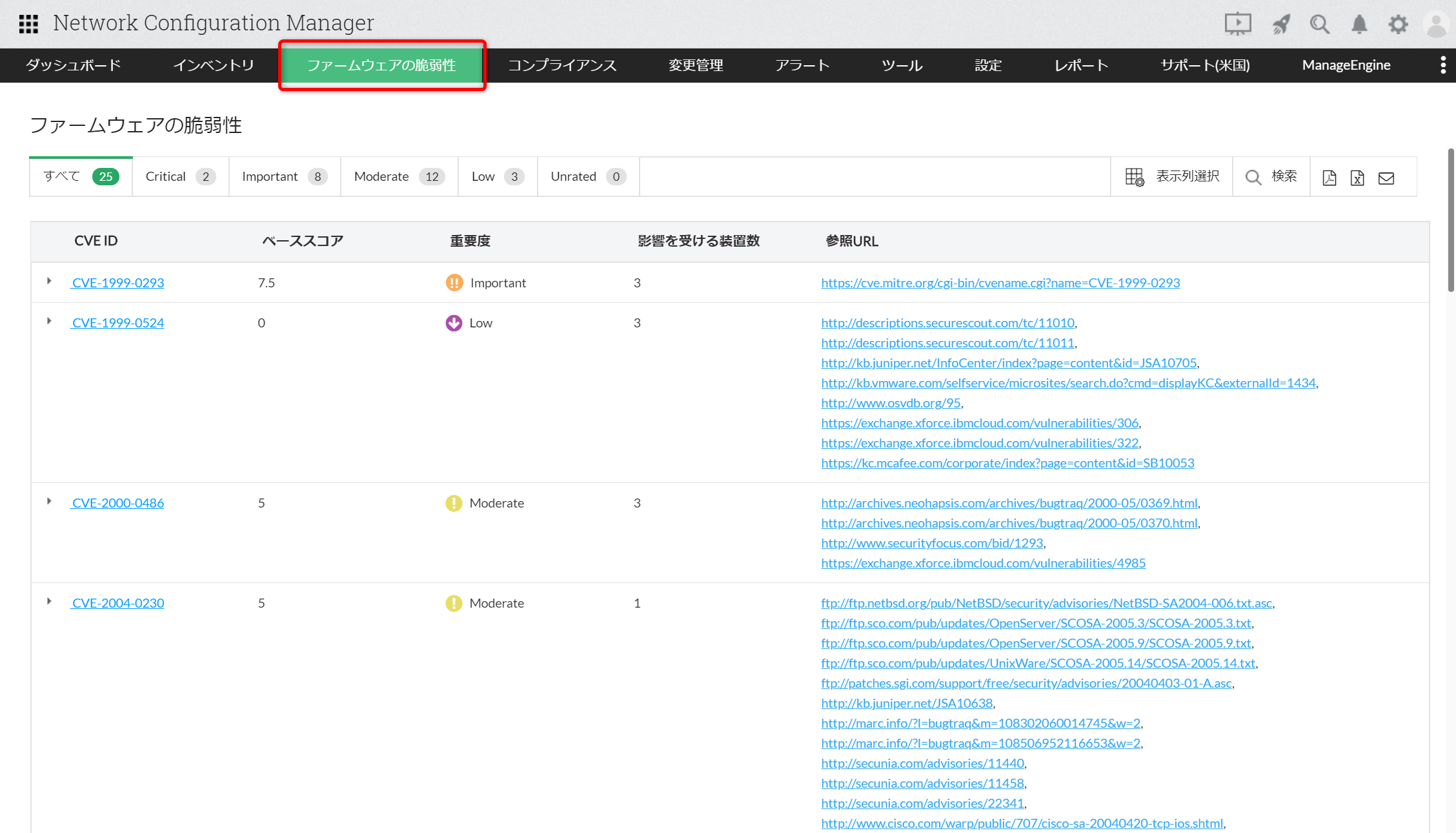Expand the CVE-2004-0230 row
Viewport: 1456px width, 833px height.
[x=49, y=602]
